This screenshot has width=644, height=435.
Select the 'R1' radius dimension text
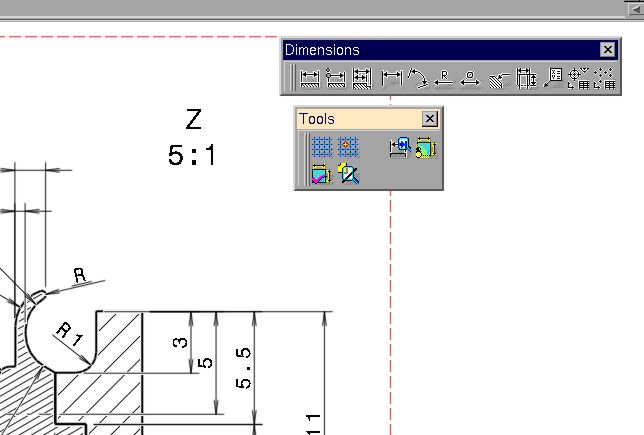(x=69, y=334)
